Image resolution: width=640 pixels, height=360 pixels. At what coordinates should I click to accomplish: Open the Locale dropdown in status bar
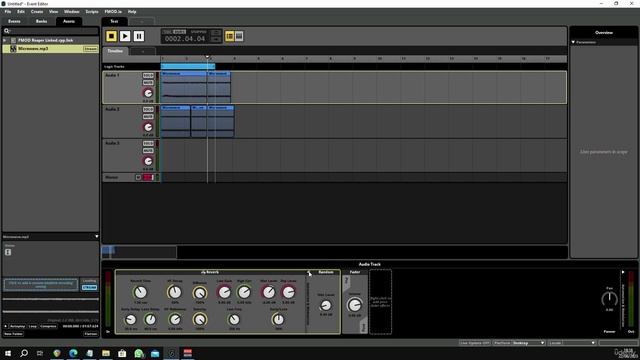pyautogui.click(x=572, y=343)
